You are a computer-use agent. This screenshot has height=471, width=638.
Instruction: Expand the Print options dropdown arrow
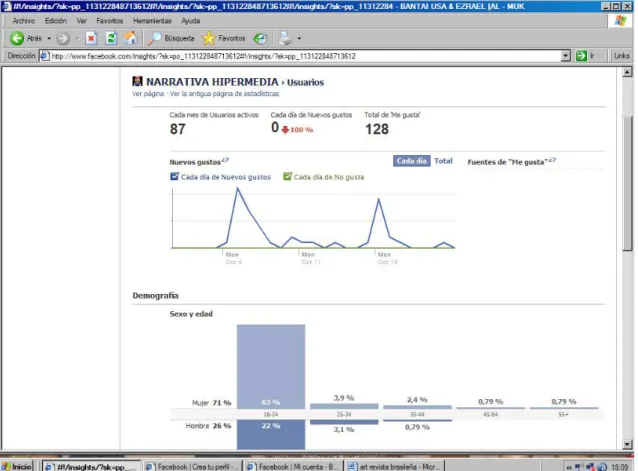(299, 39)
